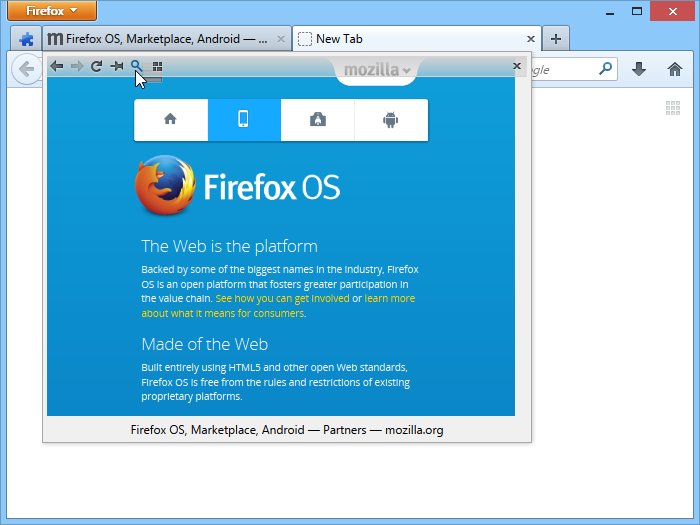The width and height of the screenshot is (700, 525).
Task: Open the home icon on Partners navigation
Action: [171, 120]
